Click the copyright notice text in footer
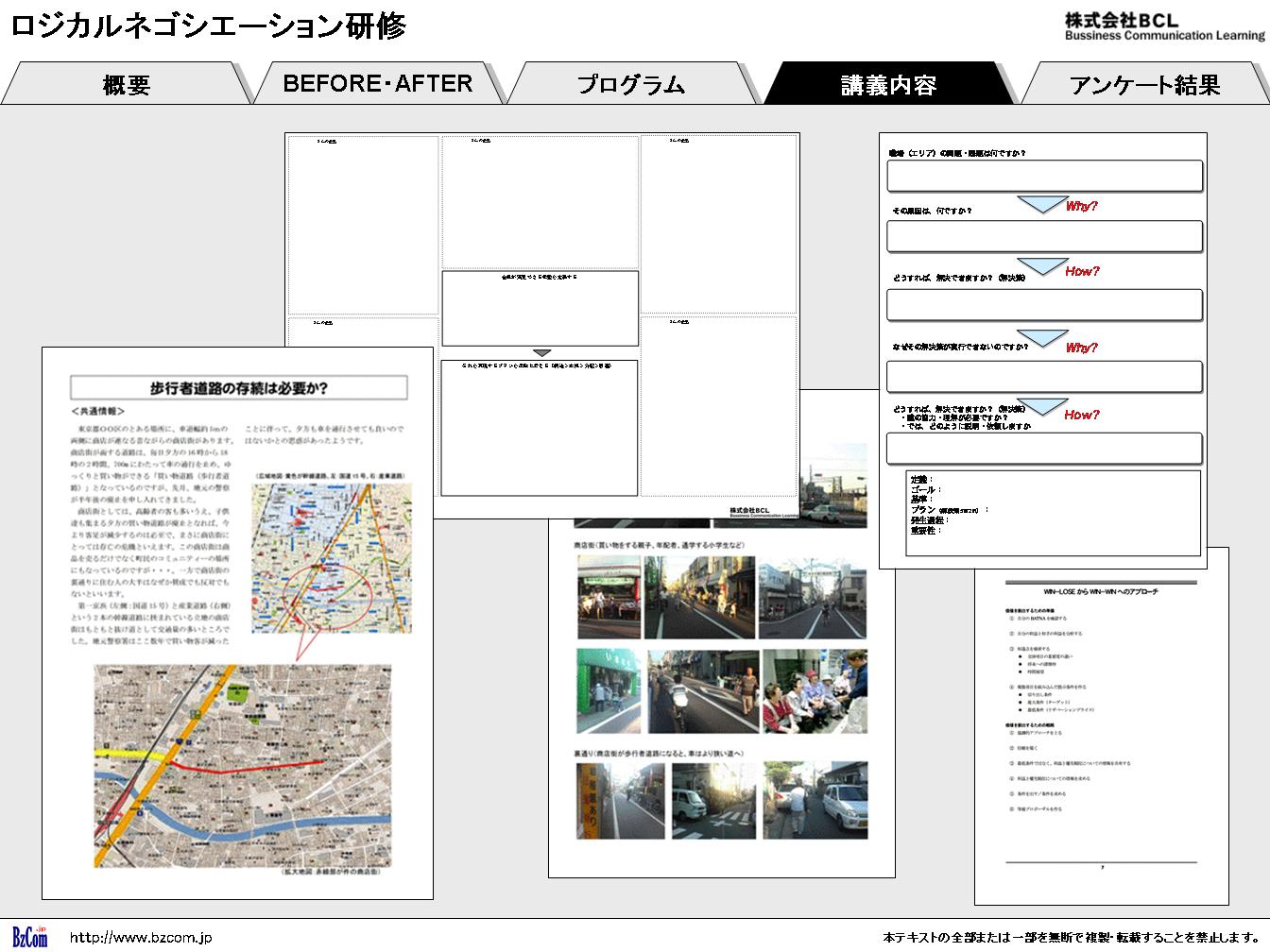Screen dimensions: 1270x952 [x=1073, y=938]
